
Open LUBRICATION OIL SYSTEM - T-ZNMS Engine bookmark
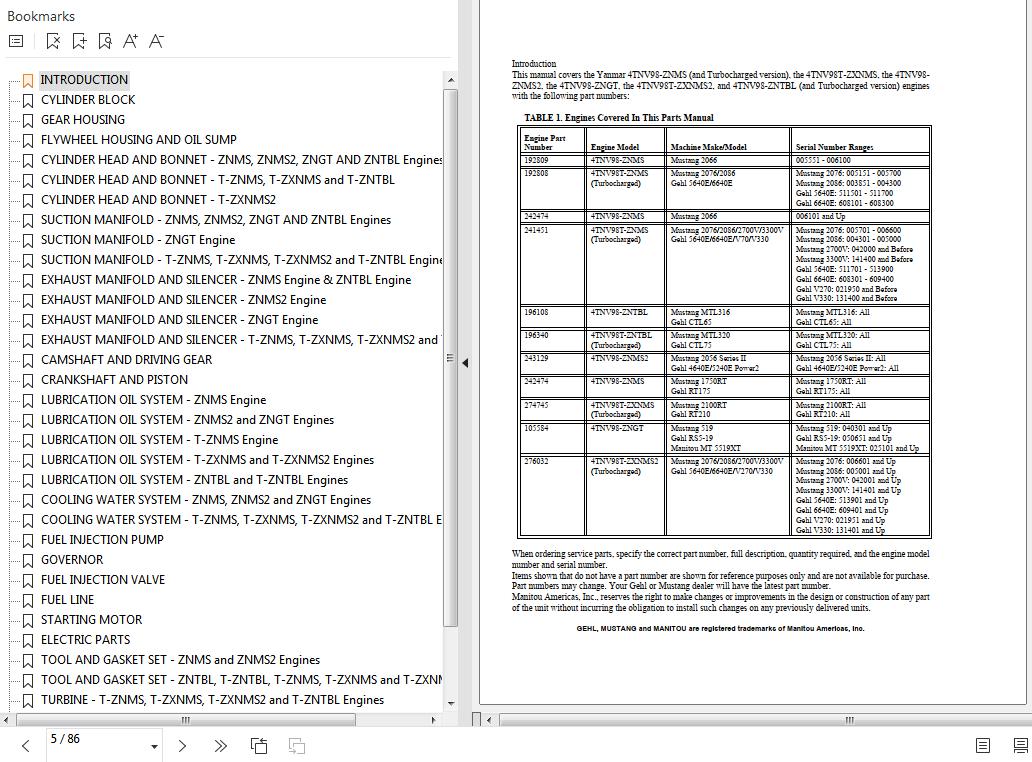pos(159,440)
